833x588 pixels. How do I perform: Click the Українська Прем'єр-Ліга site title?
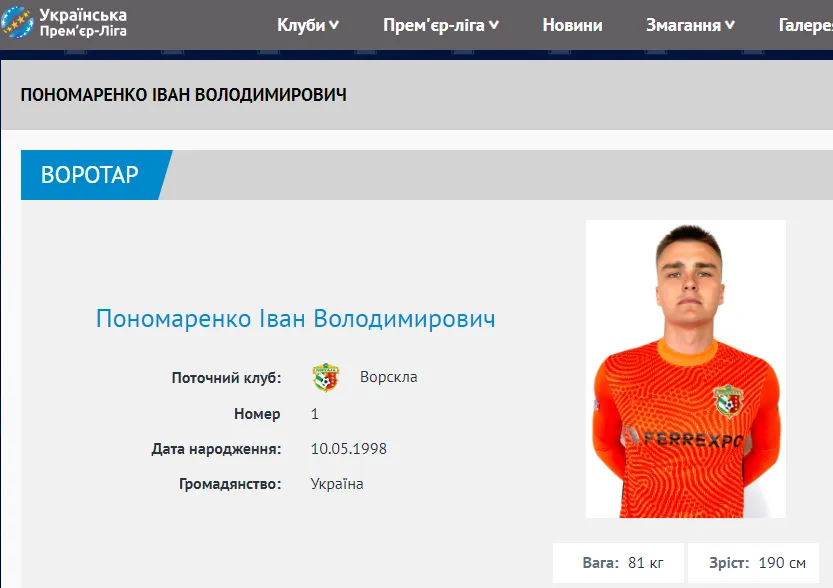click(83, 23)
